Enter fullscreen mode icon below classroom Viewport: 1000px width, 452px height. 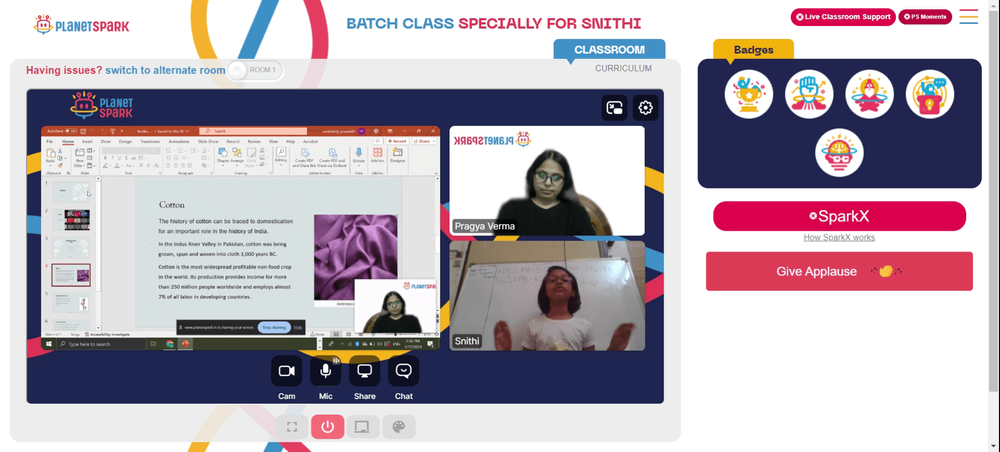pos(291,426)
